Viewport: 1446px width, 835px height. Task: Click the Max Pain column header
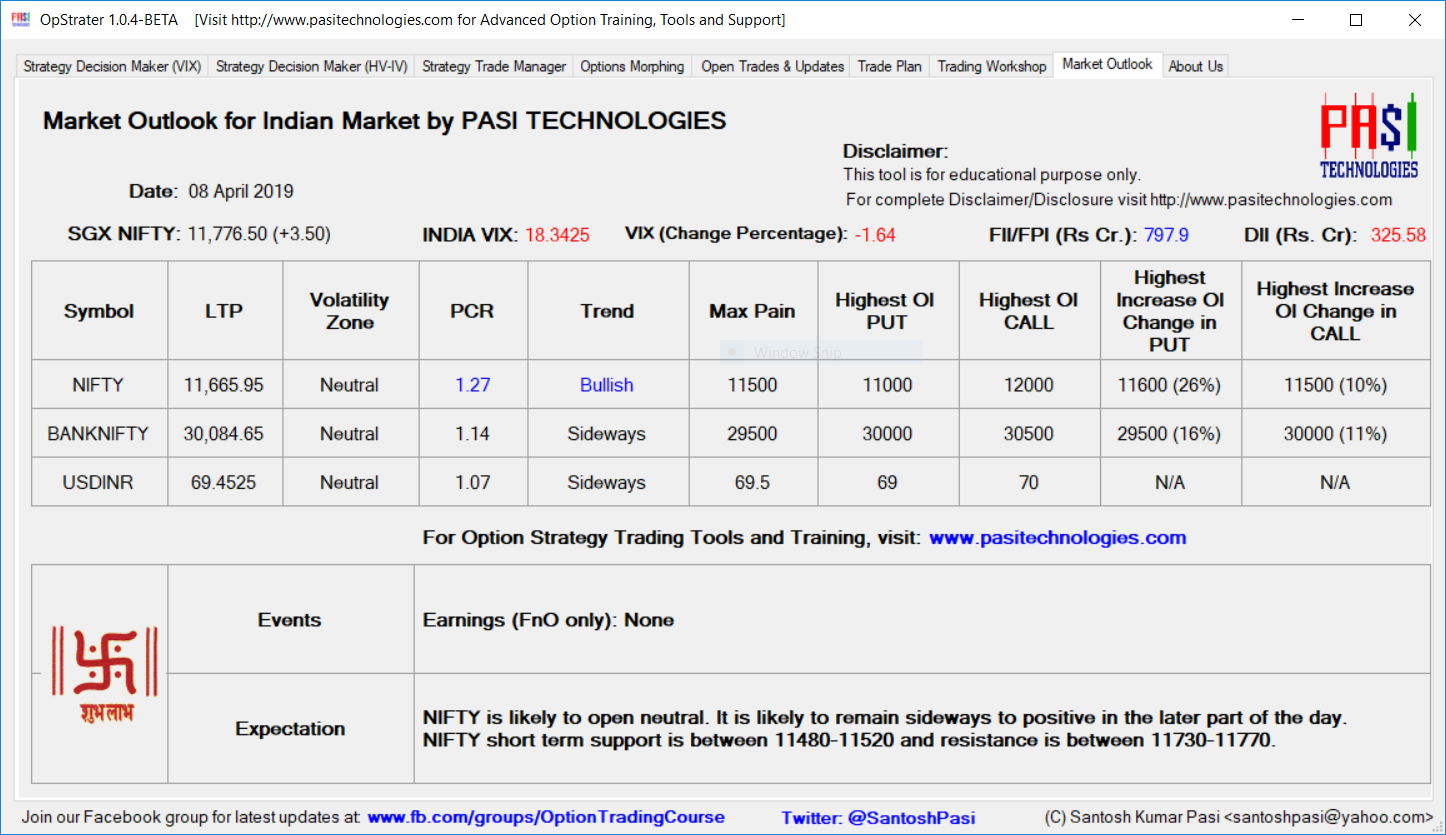point(753,311)
